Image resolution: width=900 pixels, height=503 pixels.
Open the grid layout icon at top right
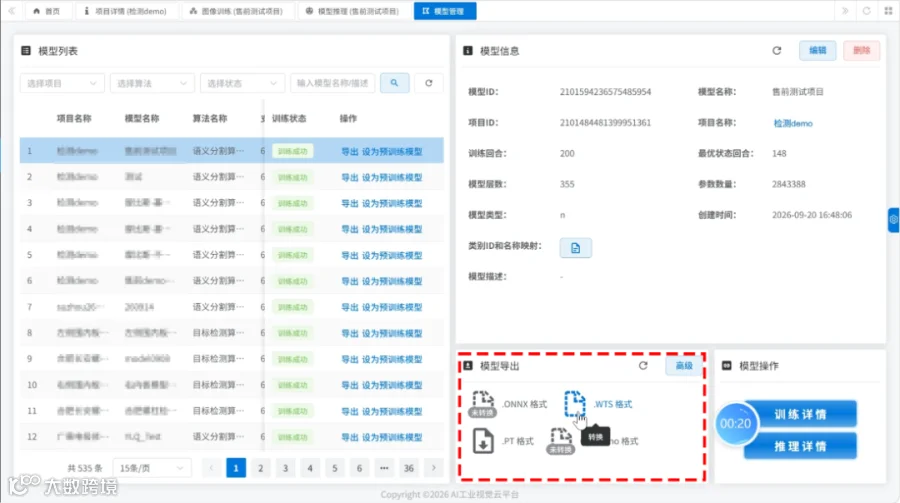[x=888, y=11]
